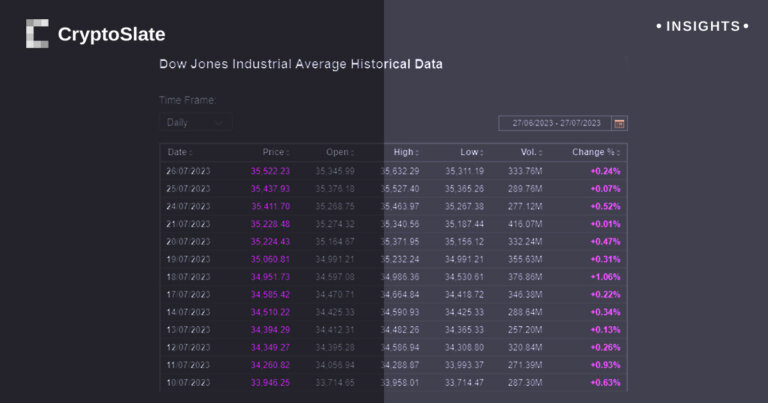768x403 pixels.
Task: Click the Dow Jones Historical Data heading
Action: [x=300, y=64]
